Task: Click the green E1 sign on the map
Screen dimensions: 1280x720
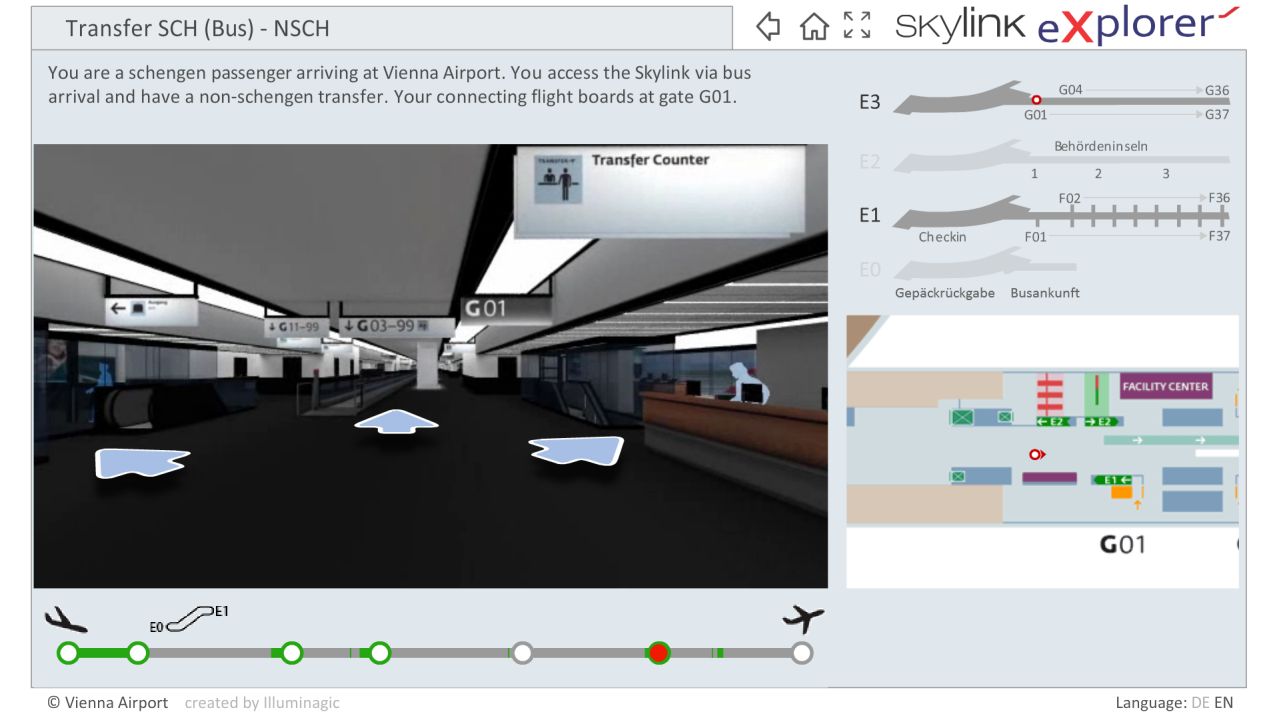Action: tap(1110, 480)
